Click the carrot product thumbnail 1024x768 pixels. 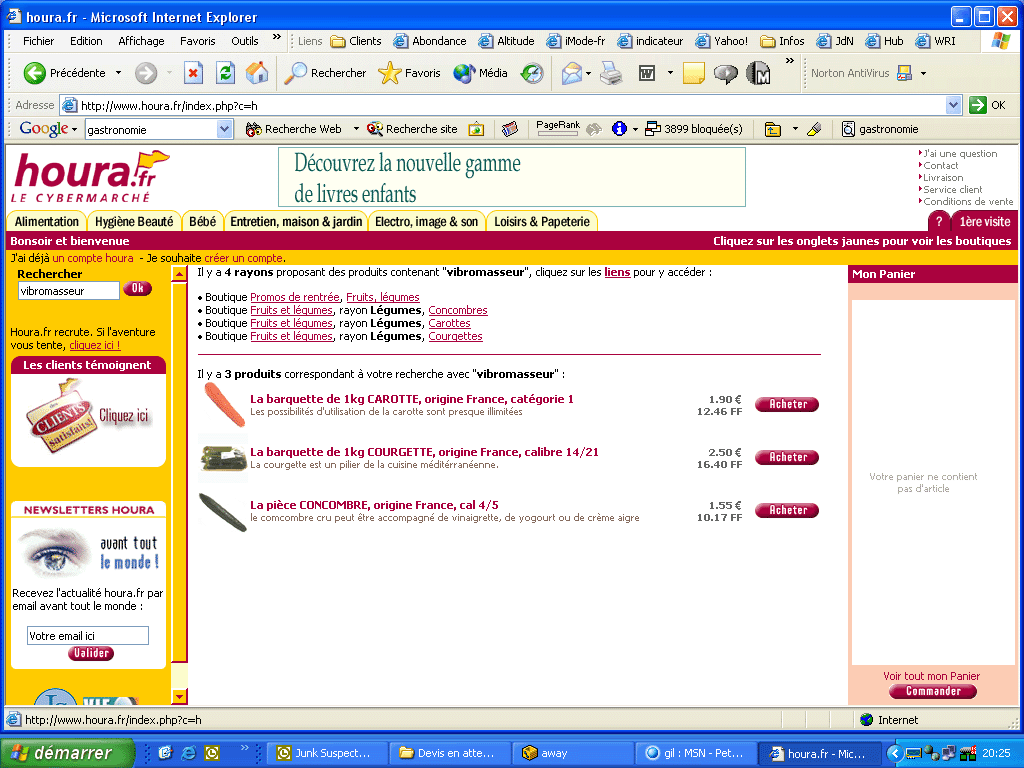[x=224, y=405]
